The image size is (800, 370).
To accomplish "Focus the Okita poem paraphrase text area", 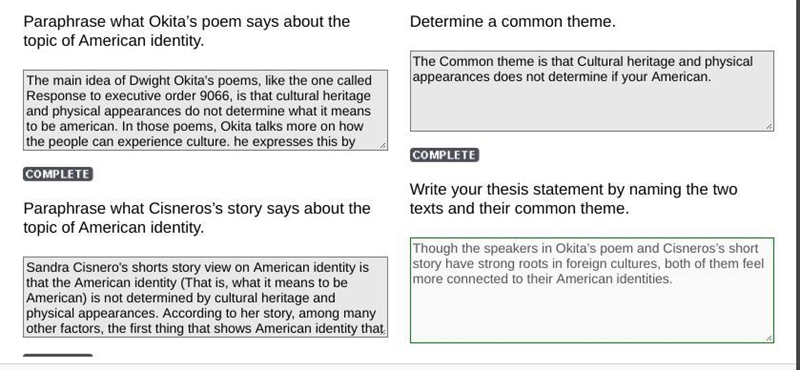I will tap(205, 110).
